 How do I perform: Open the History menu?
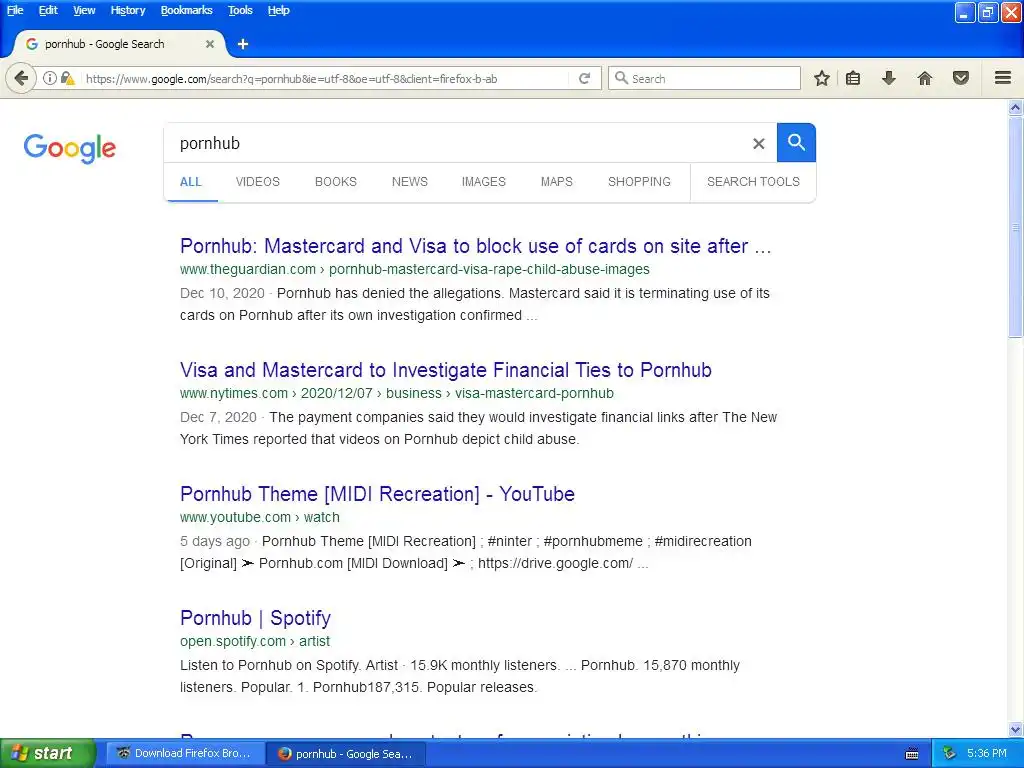(x=128, y=10)
